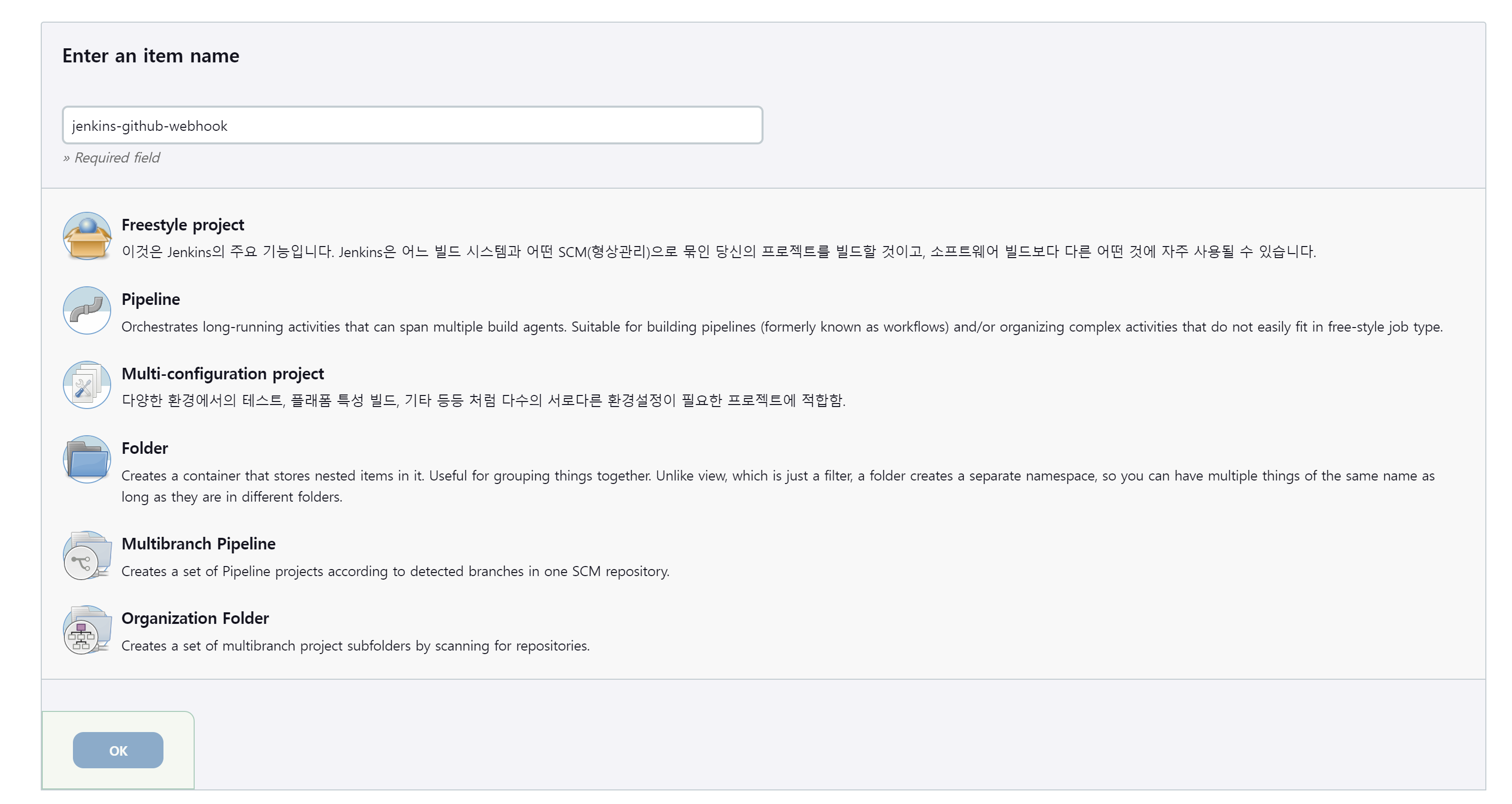
Task: Click the Pipeline description about build agents
Action: pos(782,327)
